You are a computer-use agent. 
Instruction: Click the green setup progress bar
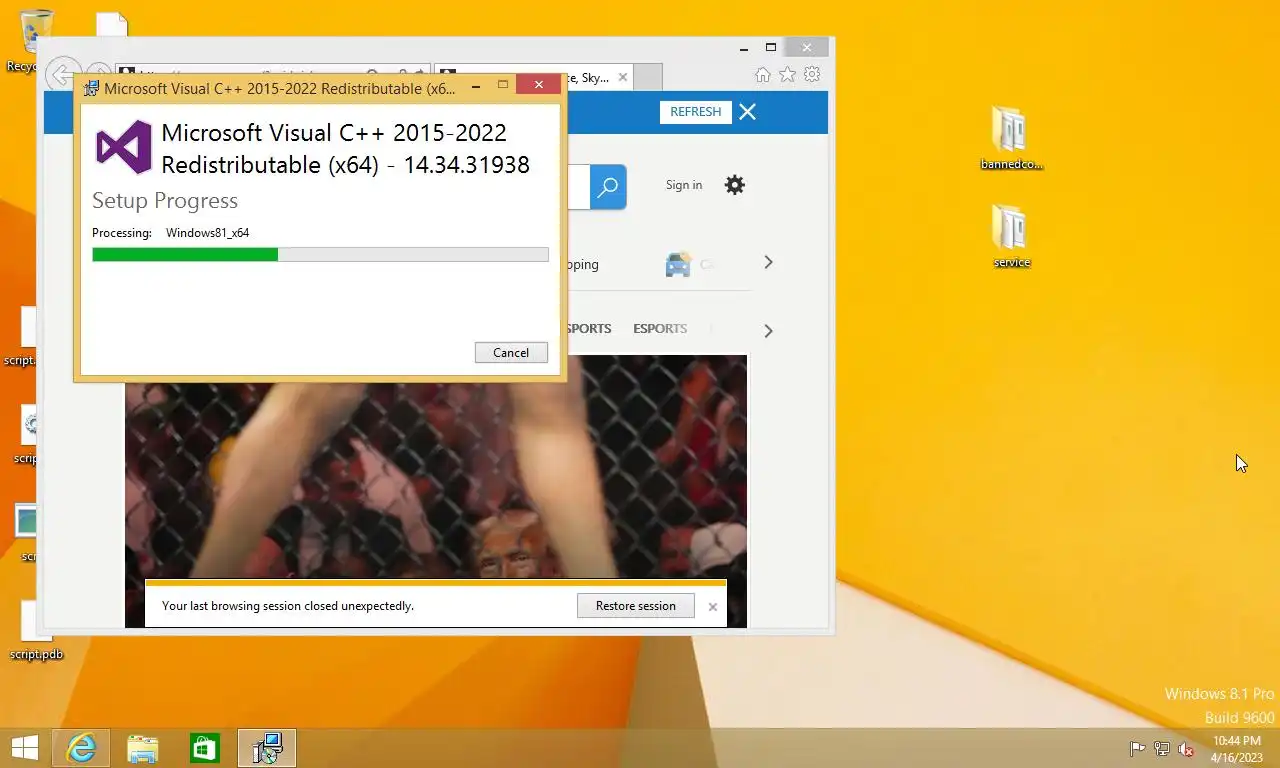coord(320,255)
